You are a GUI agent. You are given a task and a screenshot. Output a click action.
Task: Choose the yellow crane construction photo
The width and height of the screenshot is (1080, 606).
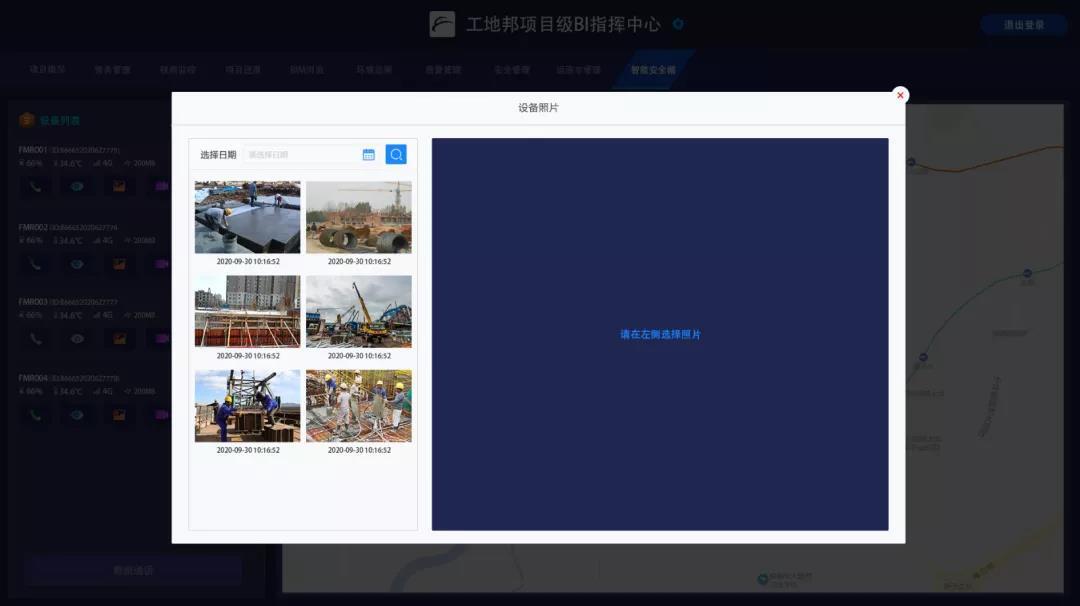tap(358, 311)
